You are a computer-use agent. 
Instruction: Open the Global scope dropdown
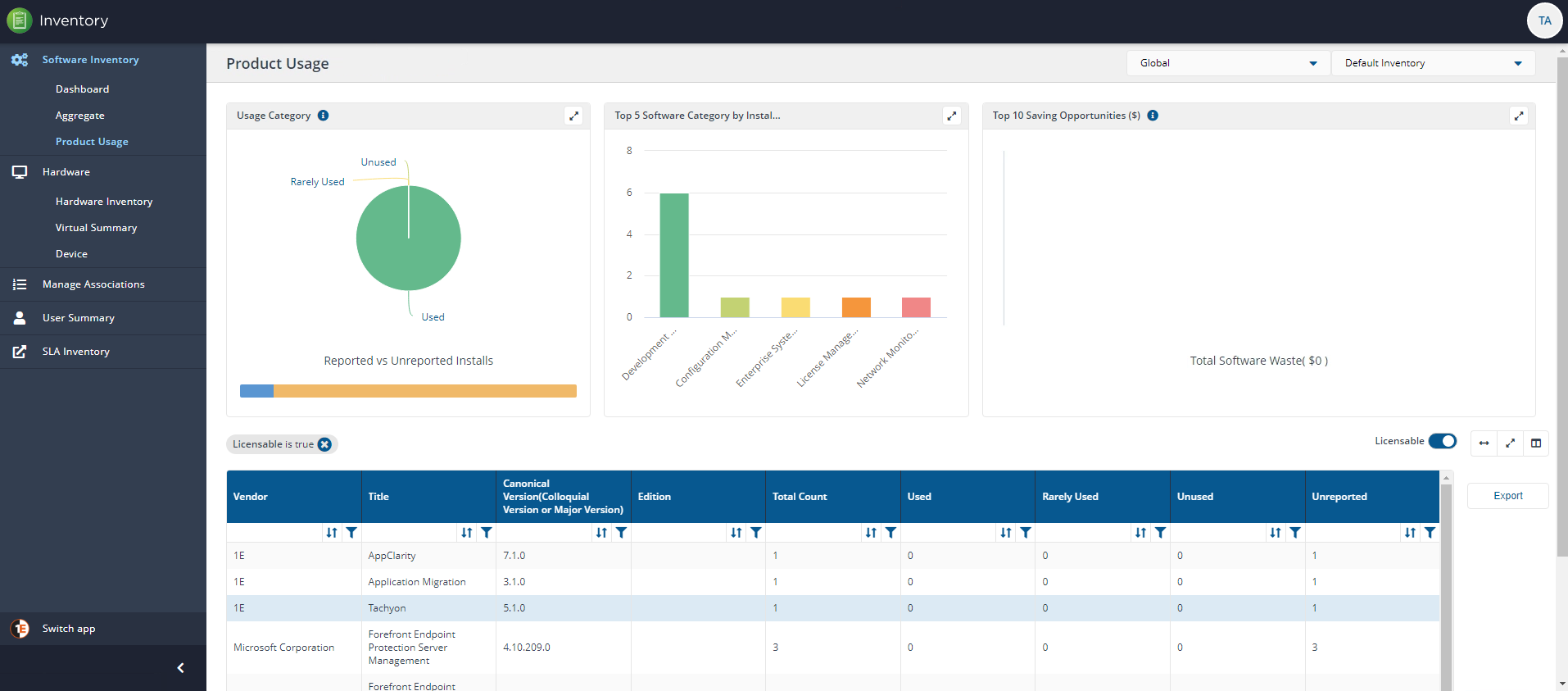tap(1229, 63)
